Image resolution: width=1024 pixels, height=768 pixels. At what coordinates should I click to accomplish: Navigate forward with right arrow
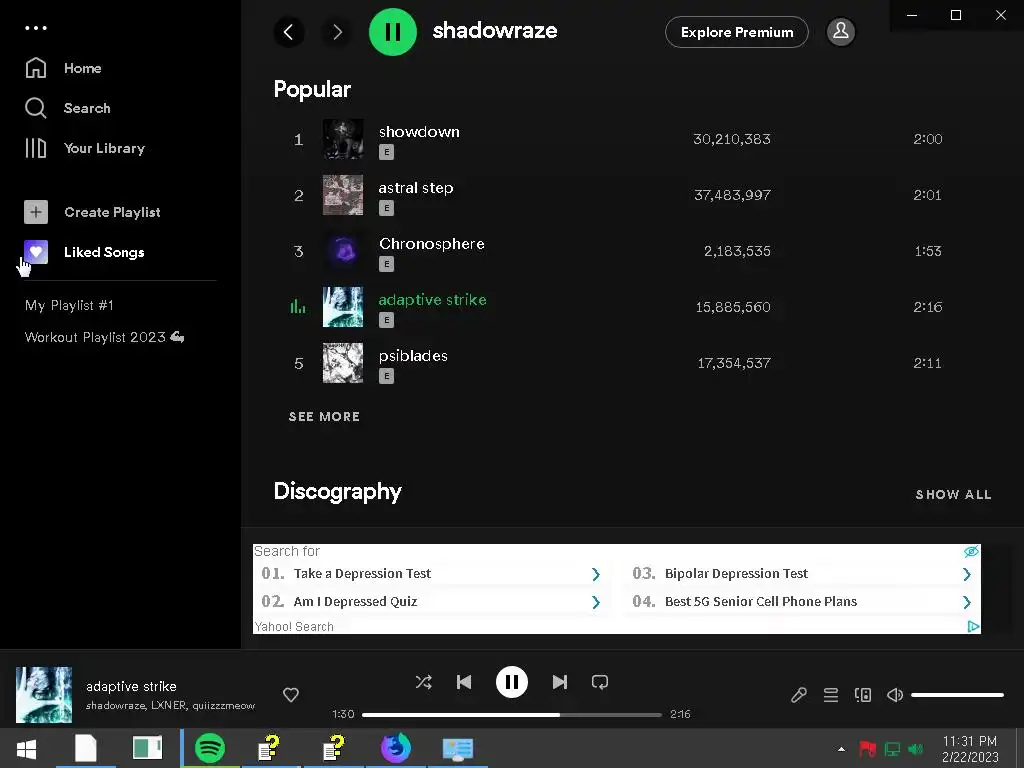(x=337, y=31)
